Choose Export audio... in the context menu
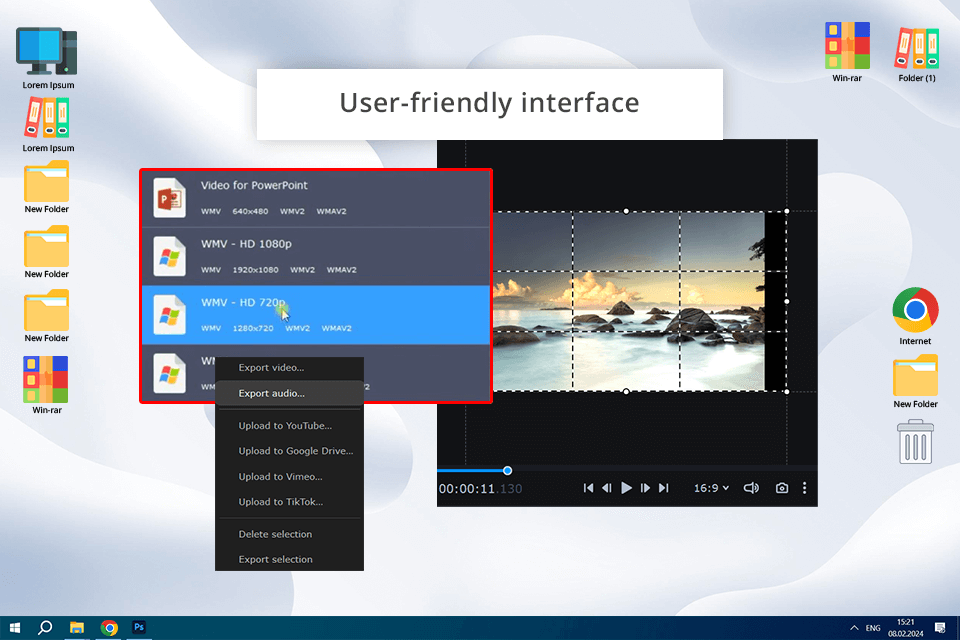The width and height of the screenshot is (960, 640). pos(271,393)
